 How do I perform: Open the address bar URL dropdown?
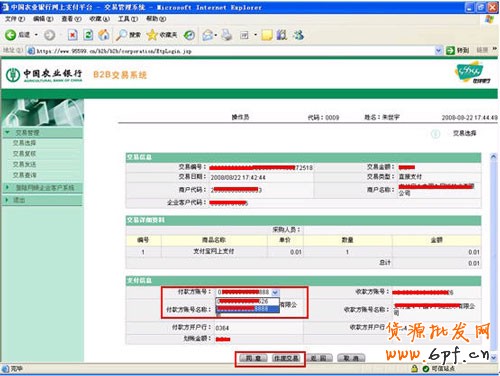(438, 51)
